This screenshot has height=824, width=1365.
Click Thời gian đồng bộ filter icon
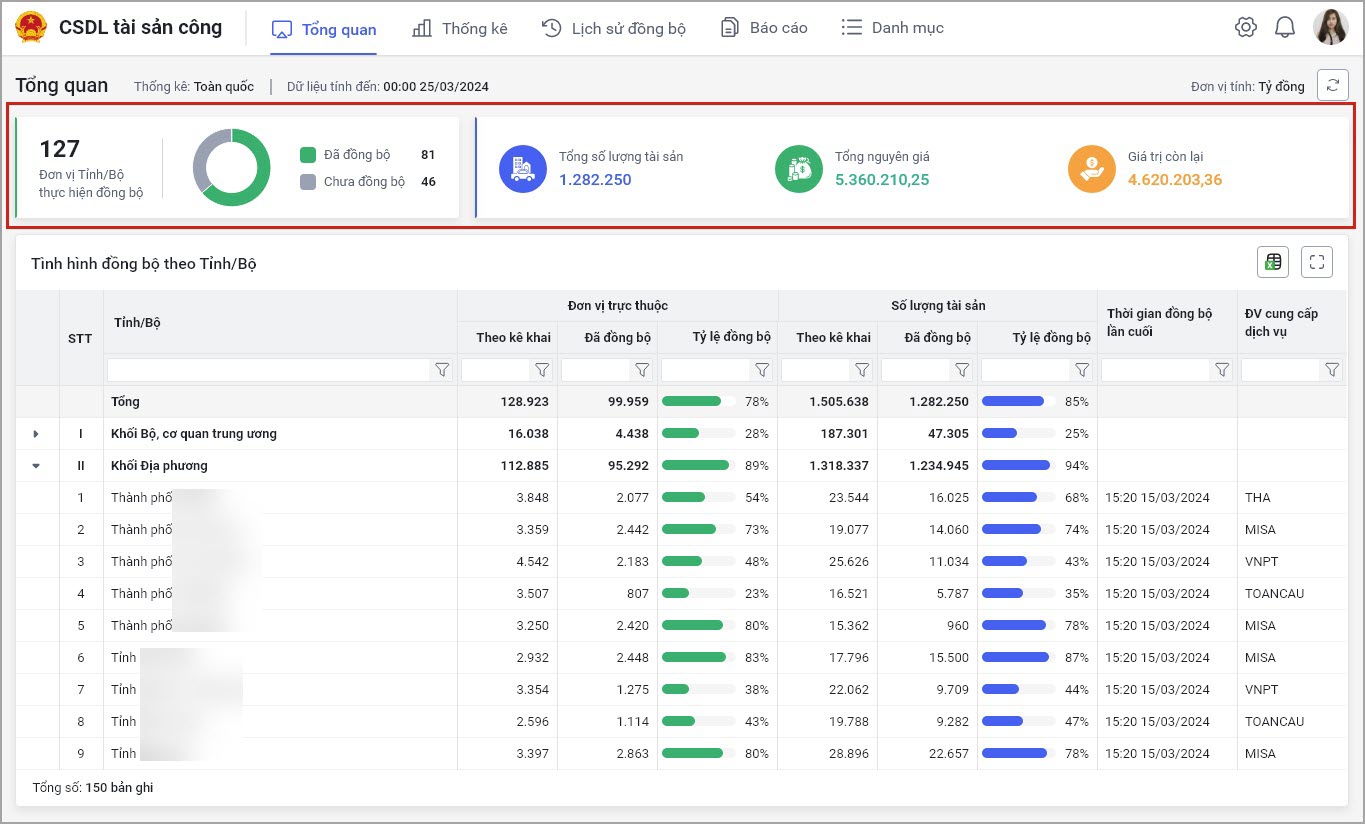point(1221,370)
